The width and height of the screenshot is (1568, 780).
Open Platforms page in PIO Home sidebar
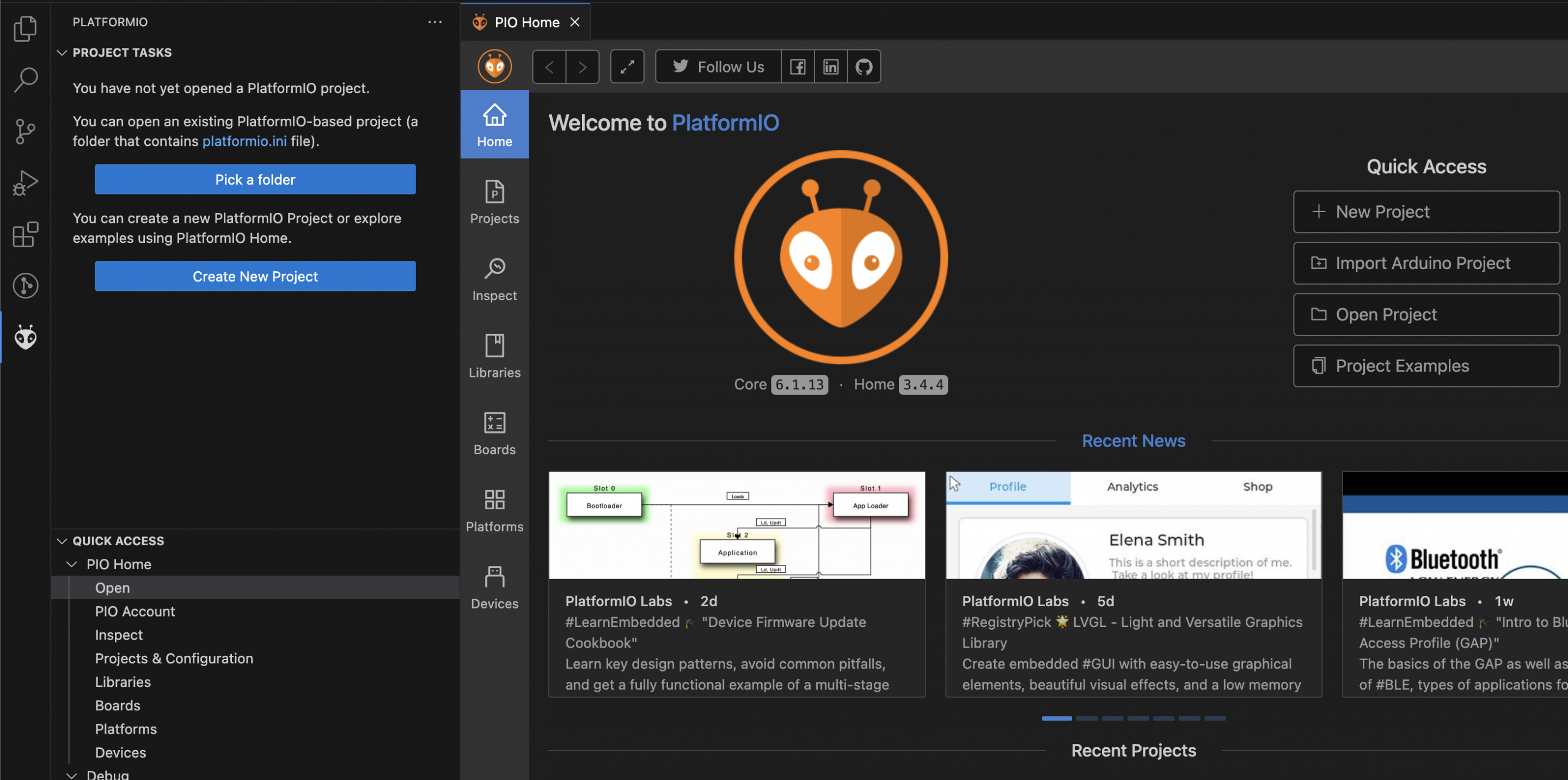tap(494, 510)
